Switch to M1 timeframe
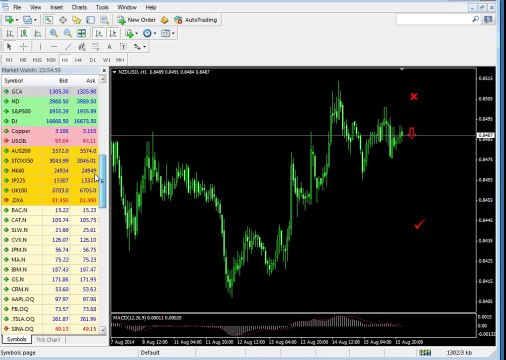 pyautogui.click(x=9, y=60)
